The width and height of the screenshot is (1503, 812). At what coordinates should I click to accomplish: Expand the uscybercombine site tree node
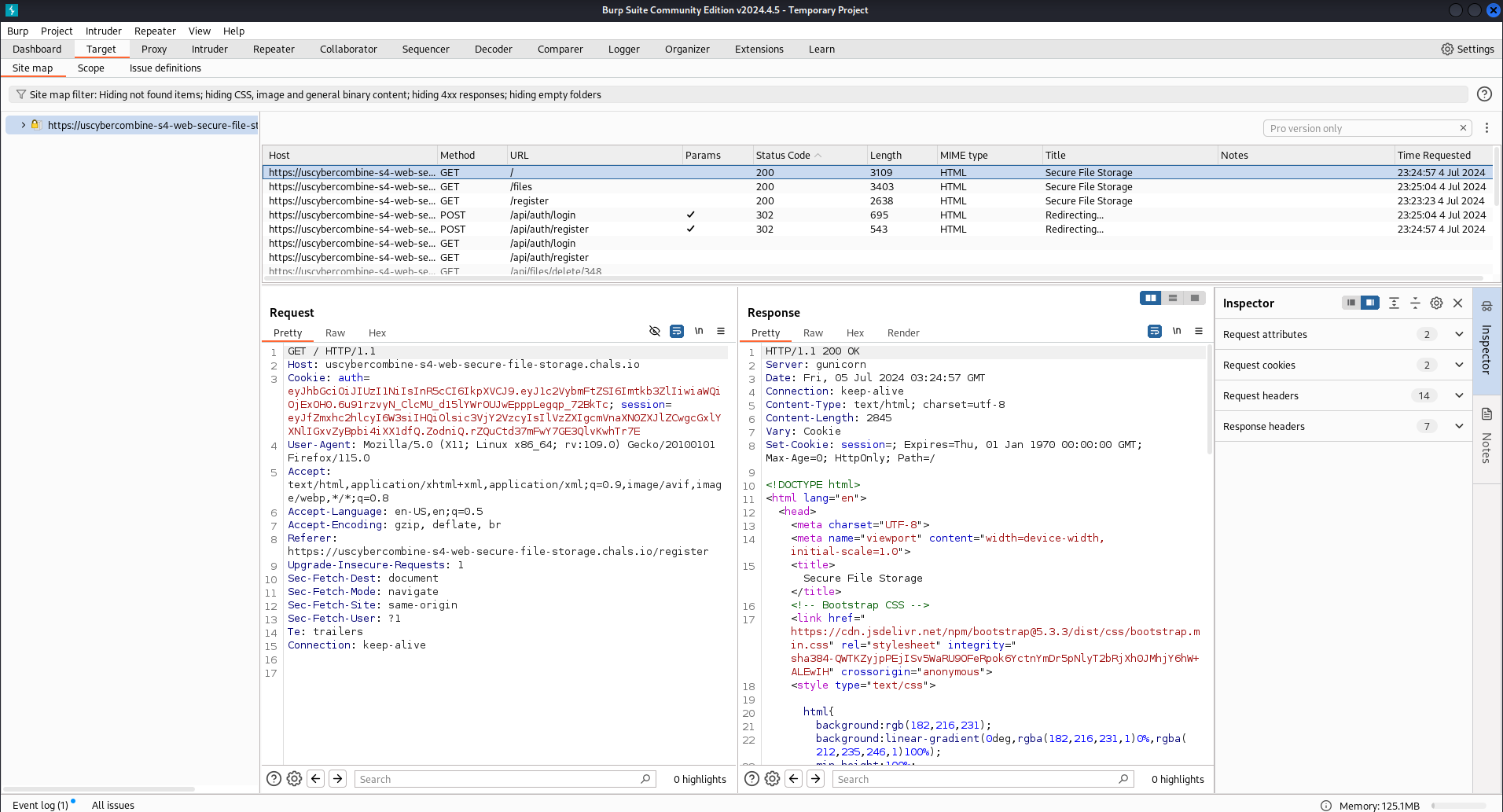[x=24, y=125]
